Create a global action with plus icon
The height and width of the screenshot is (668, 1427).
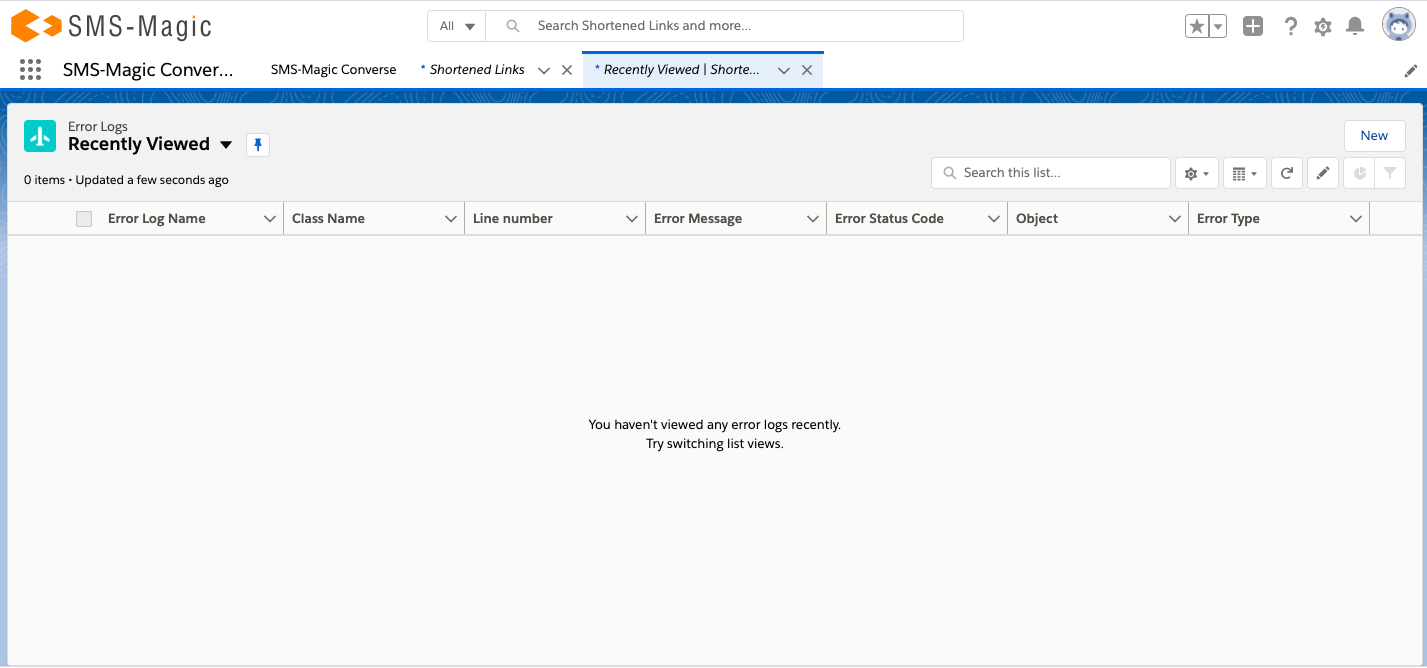click(1252, 26)
